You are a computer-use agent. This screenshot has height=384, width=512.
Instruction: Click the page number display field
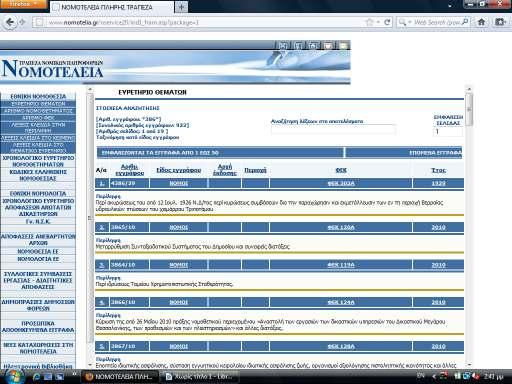click(448, 132)
